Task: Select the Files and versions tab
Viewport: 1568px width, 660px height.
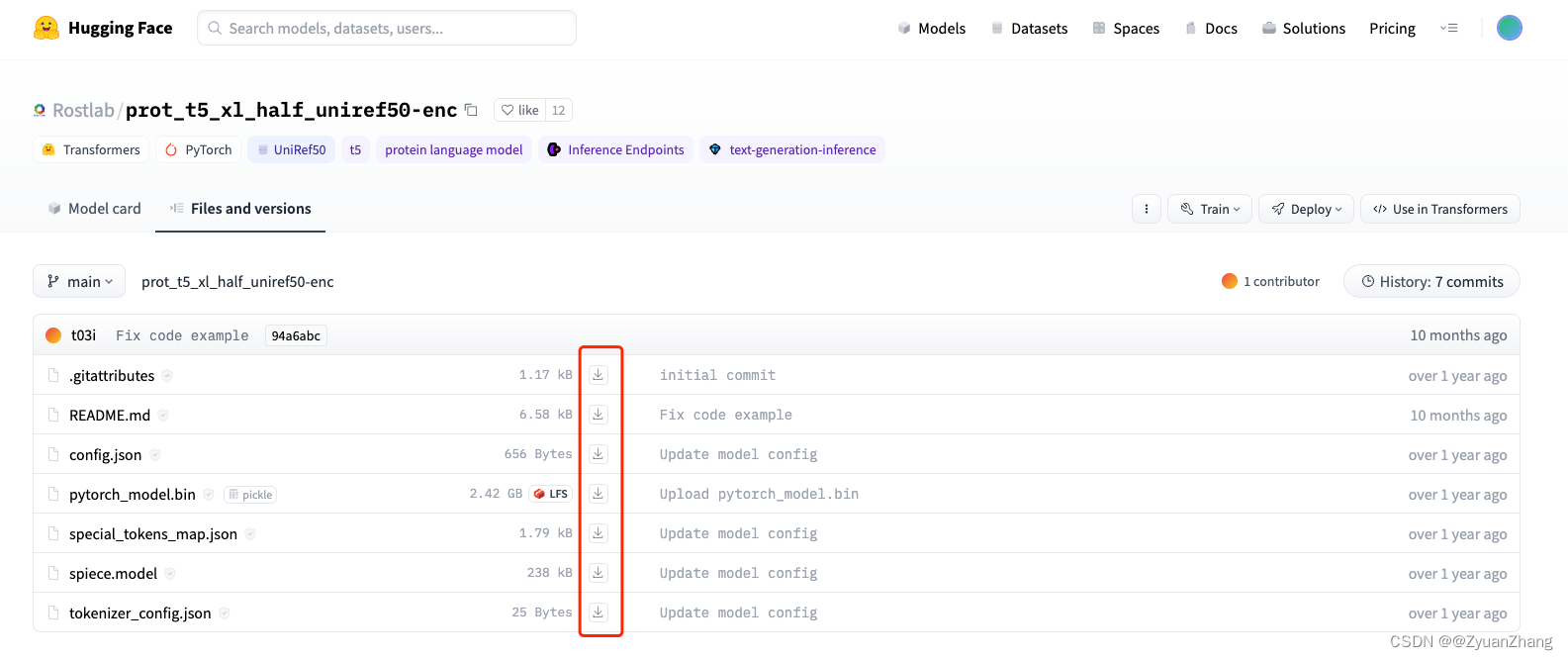Action: click(240, 208)
